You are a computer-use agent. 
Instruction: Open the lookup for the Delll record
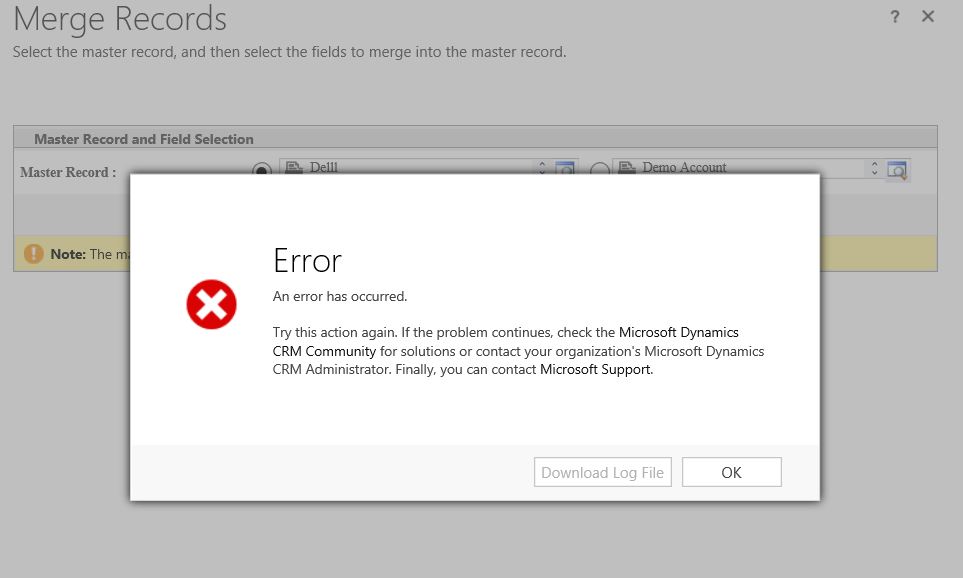pyautogui.click(x=562, y=168)
